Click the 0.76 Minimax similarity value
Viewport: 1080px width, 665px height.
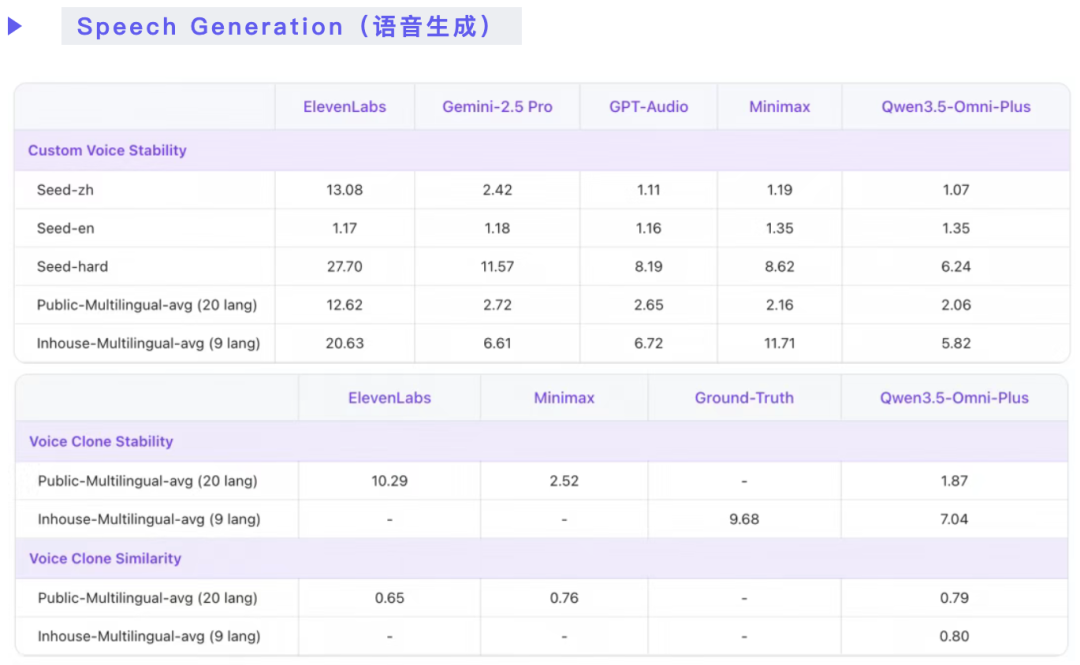pyautogui.click(x=564, y=598)
